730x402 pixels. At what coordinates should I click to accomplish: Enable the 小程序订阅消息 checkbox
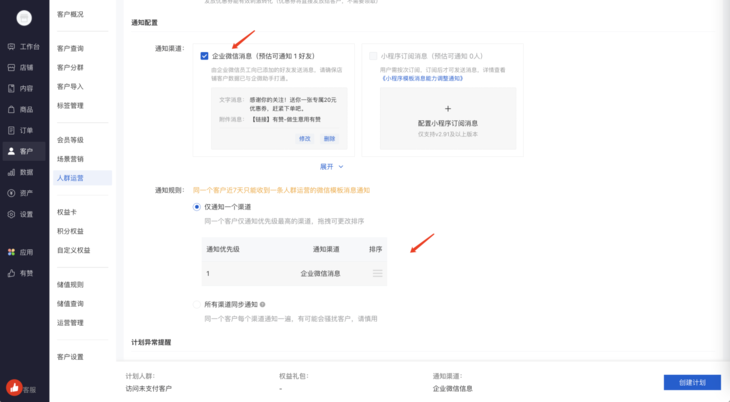pyautogui.click(x=373, y=57)
